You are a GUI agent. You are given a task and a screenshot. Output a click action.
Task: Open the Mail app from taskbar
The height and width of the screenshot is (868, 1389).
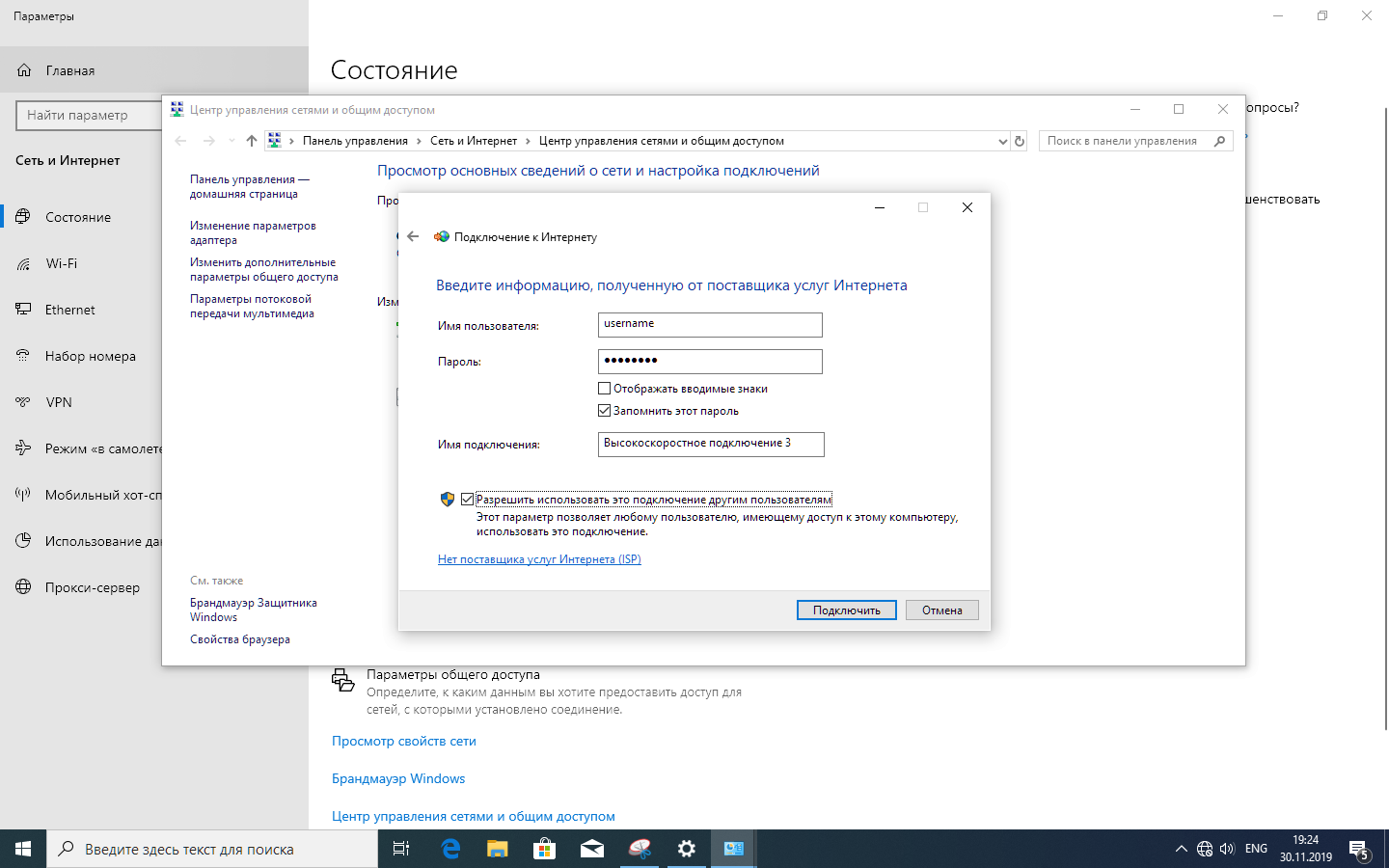[x=591, y=849]
